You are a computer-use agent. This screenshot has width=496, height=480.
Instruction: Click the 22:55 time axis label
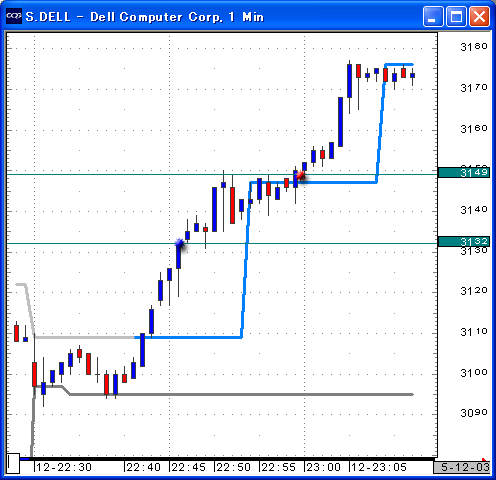(278, 467)
